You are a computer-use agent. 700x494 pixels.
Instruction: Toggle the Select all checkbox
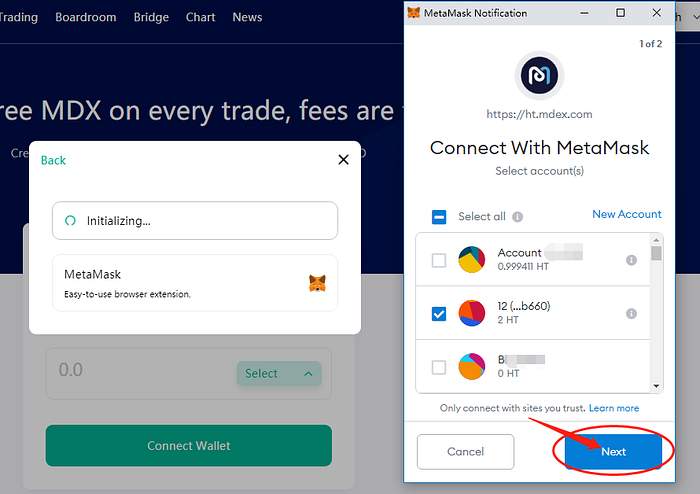click(439, 217)
